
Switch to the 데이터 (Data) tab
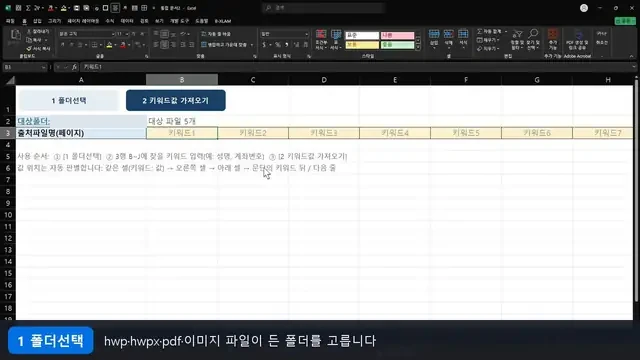coord(127,21)
